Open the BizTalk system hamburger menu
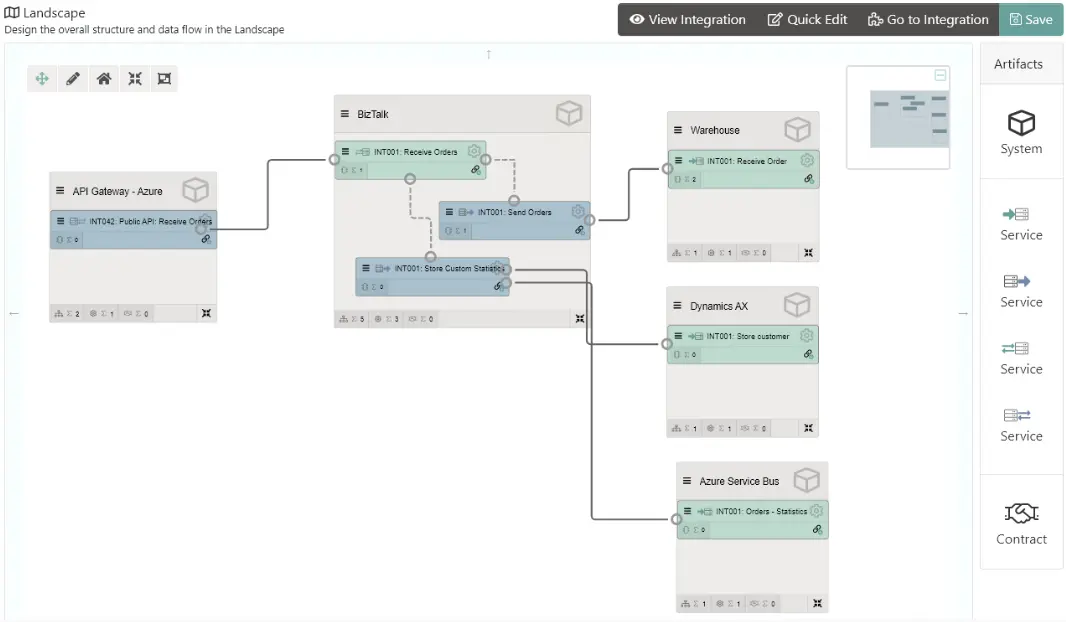This screenshot has width=1066, height=622. click(345, 114)
